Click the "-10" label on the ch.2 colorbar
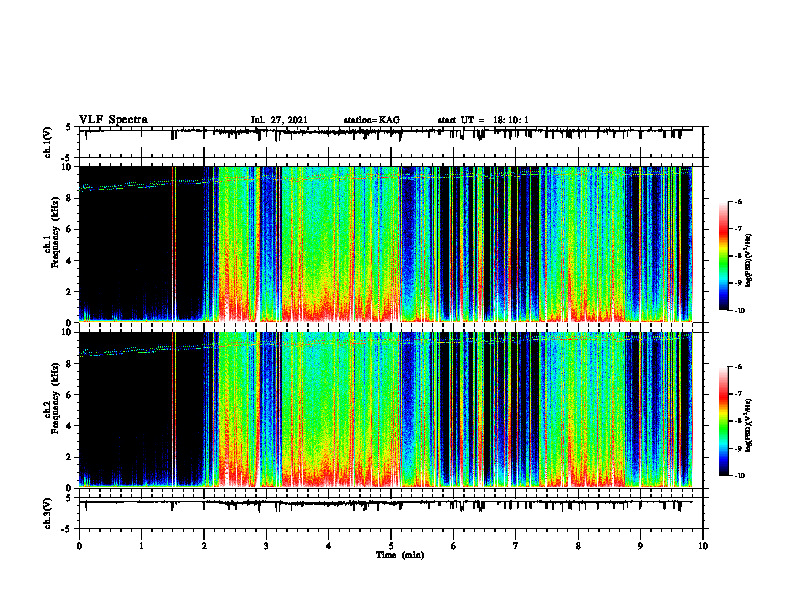 pyautogui.click(x=739, y=475)
